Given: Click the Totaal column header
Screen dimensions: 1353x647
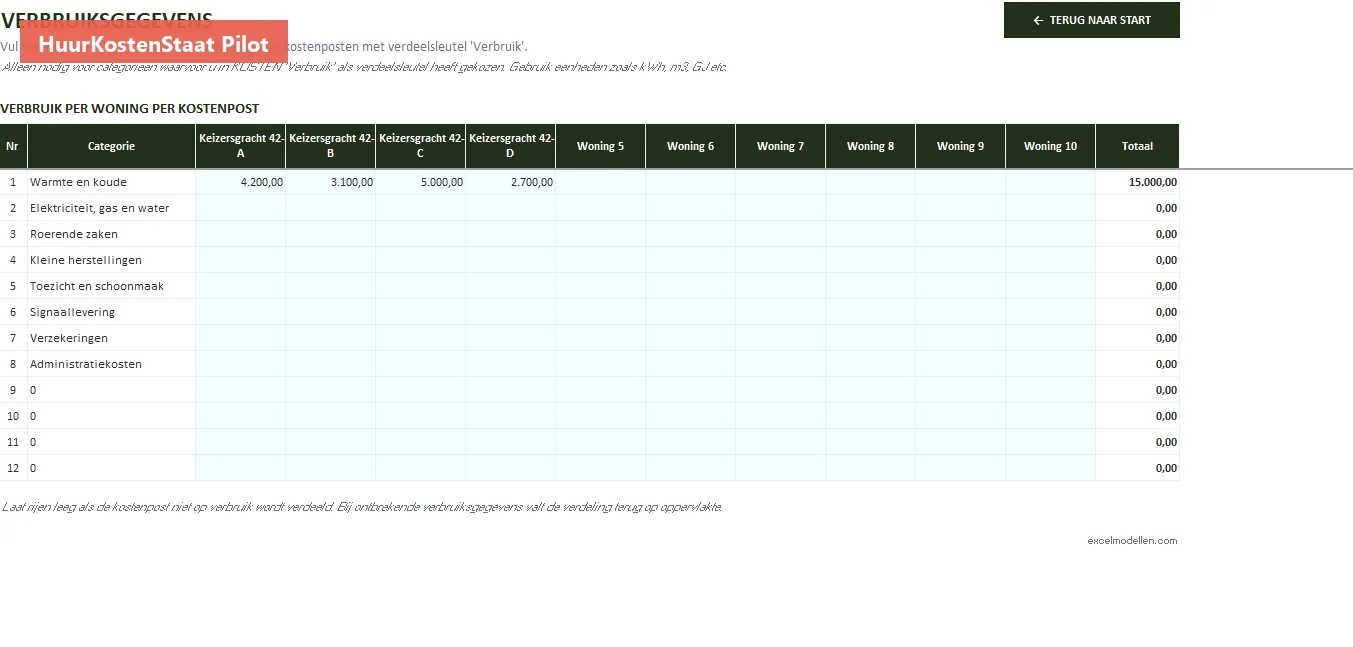Looking at the screenshot, I should (x=1138, y=146).
